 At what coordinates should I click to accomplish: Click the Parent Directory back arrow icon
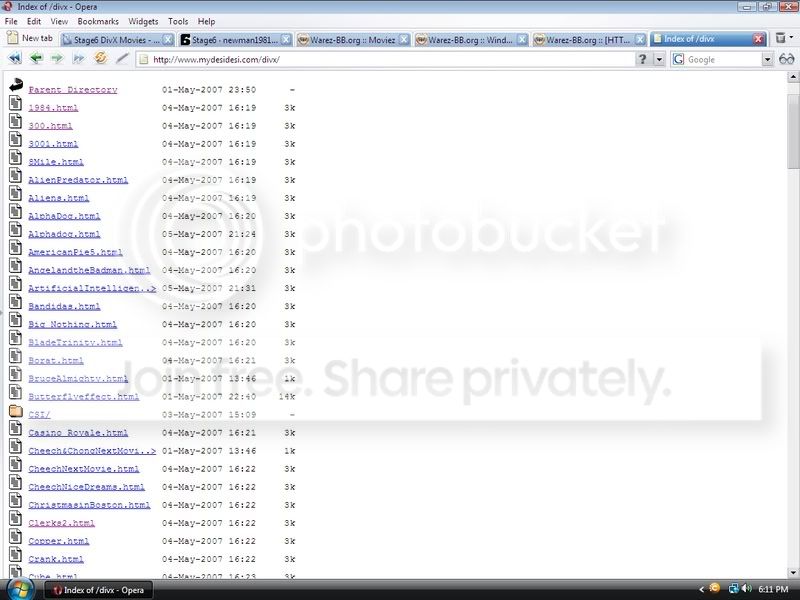16,85
